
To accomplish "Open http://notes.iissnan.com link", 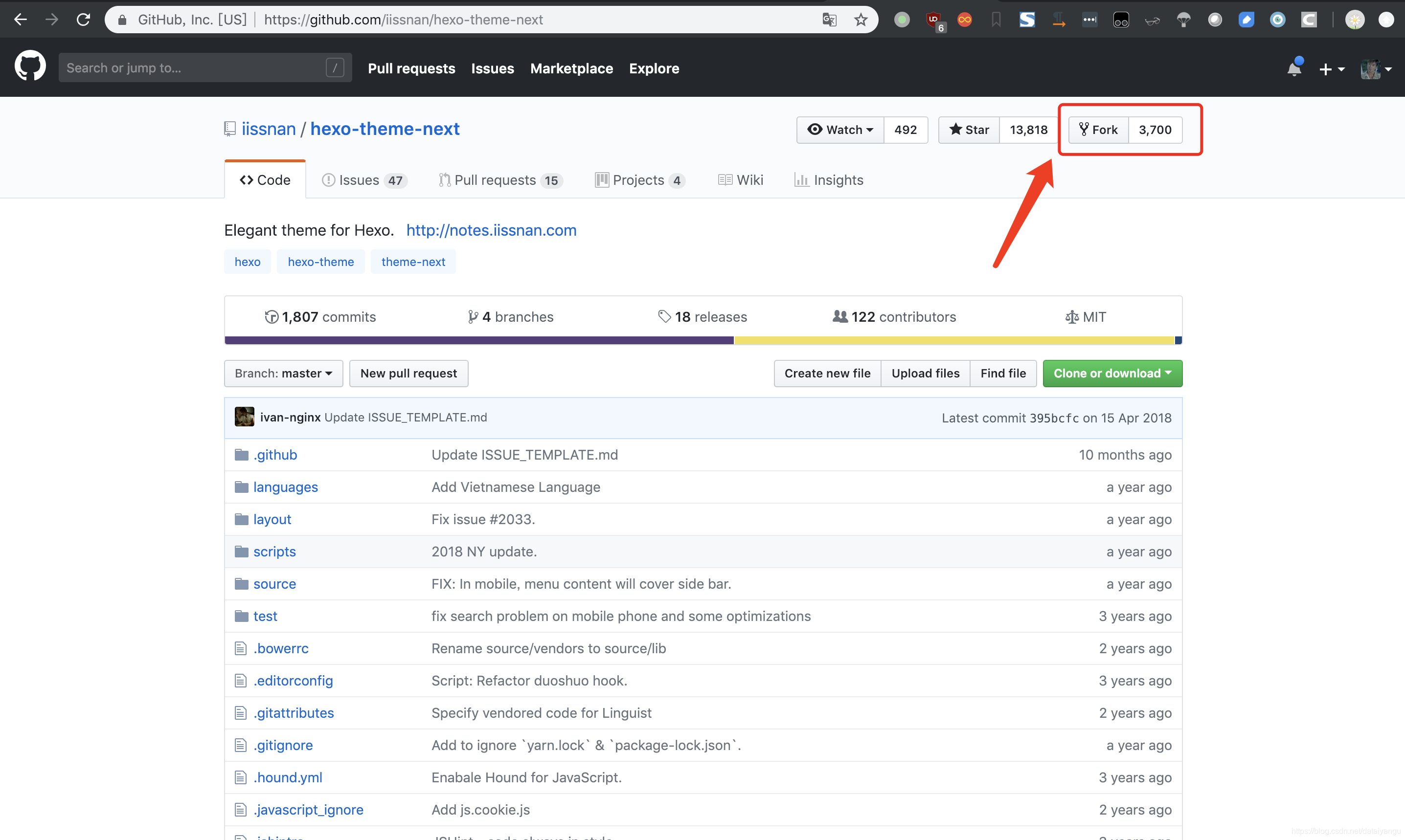I will click(x=492, y=230).
